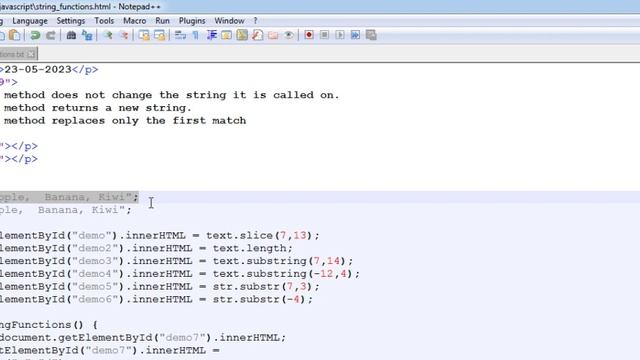
Task: Toggle synchronize vertical scrolling icon
Action: (144, 36)
